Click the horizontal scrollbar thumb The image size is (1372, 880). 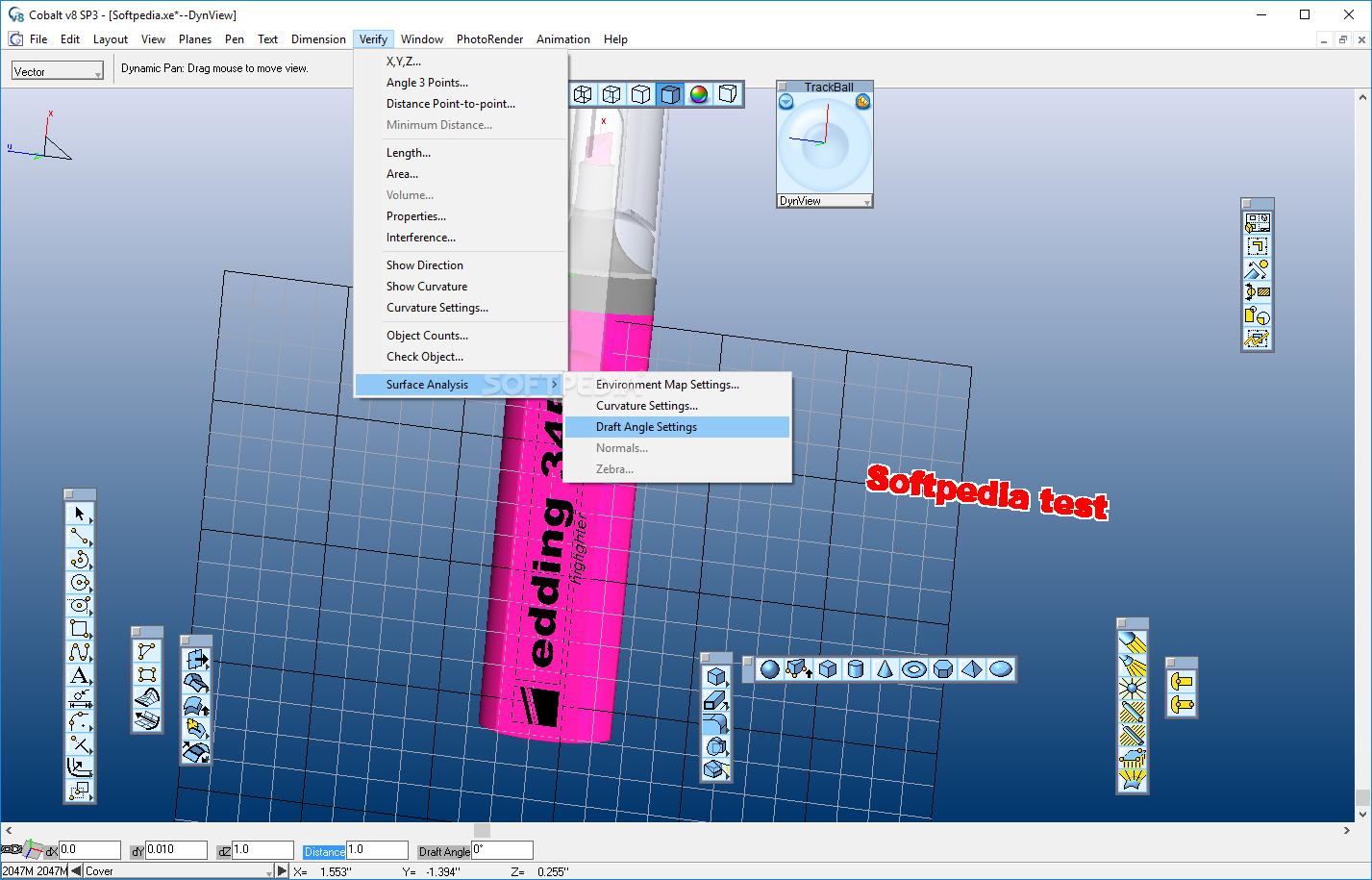pyautogui.click(x=483, y=830)
